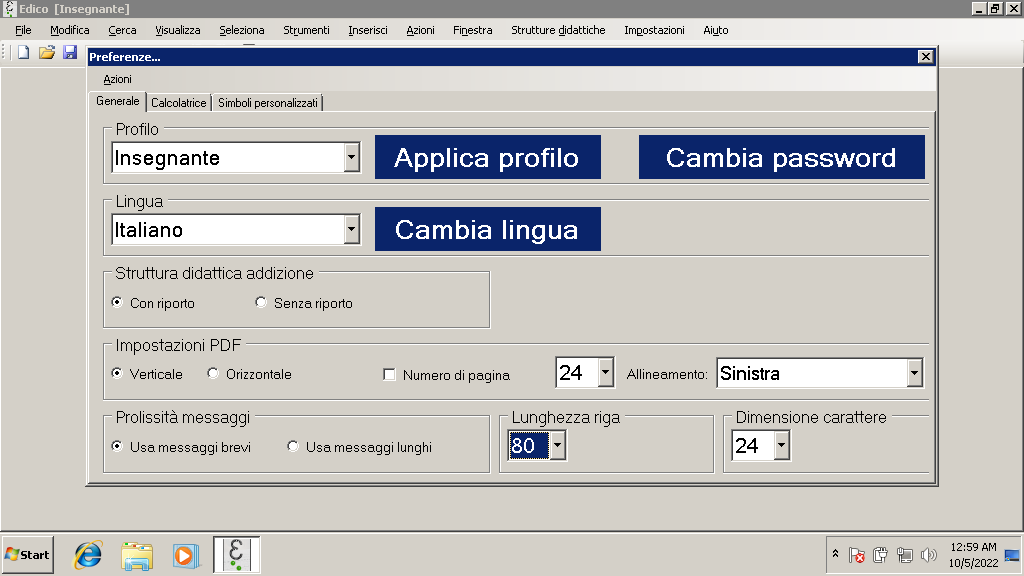Open the Azioni menu in main menu bar
Screen dimensions: 1024x576
(420, 30)
